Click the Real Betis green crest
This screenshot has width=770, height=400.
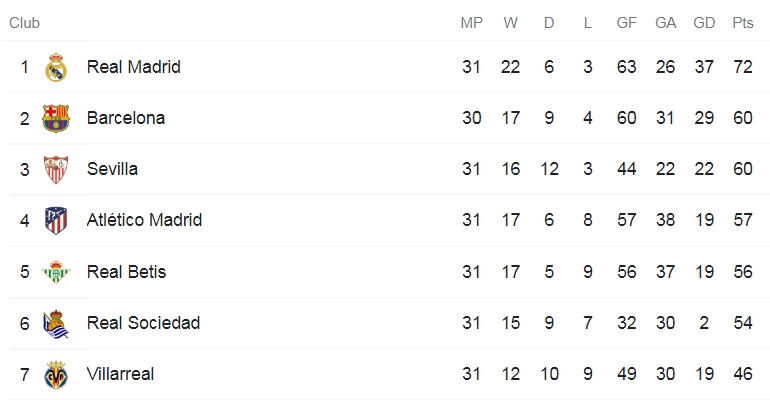point(56,271)
